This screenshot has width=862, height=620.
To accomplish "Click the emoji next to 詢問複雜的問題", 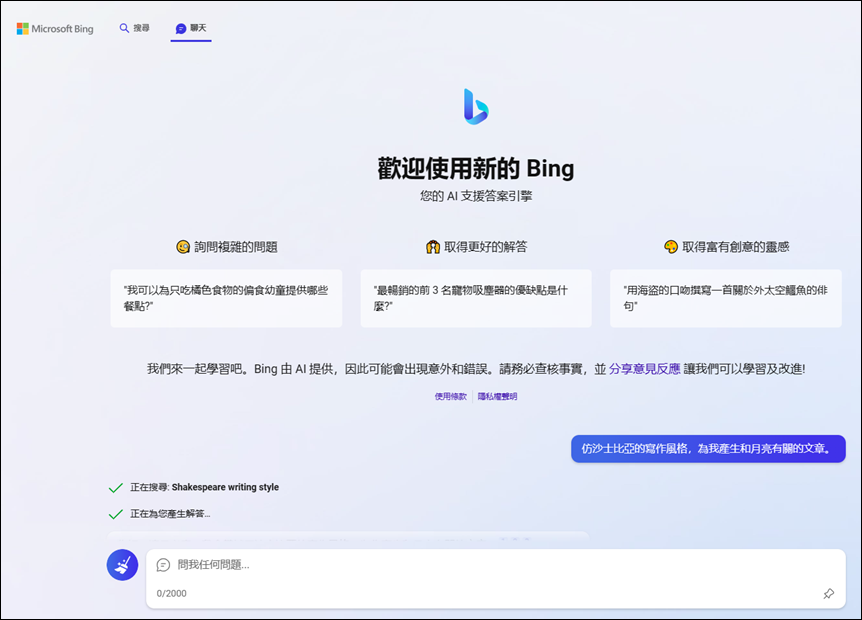I will click(183, 247).
